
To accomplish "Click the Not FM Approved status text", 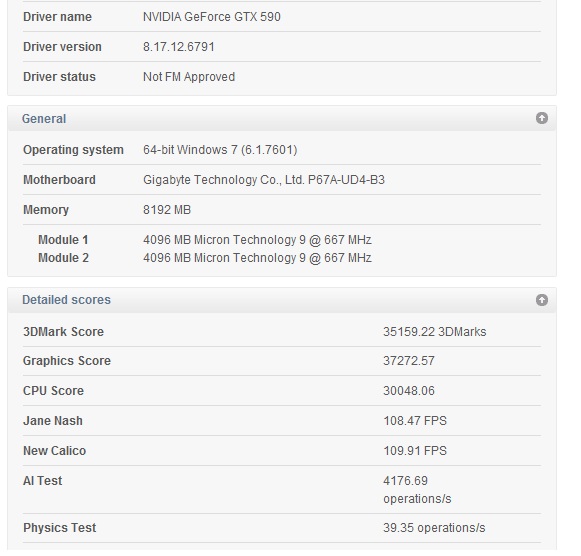I will coord(189,77).
